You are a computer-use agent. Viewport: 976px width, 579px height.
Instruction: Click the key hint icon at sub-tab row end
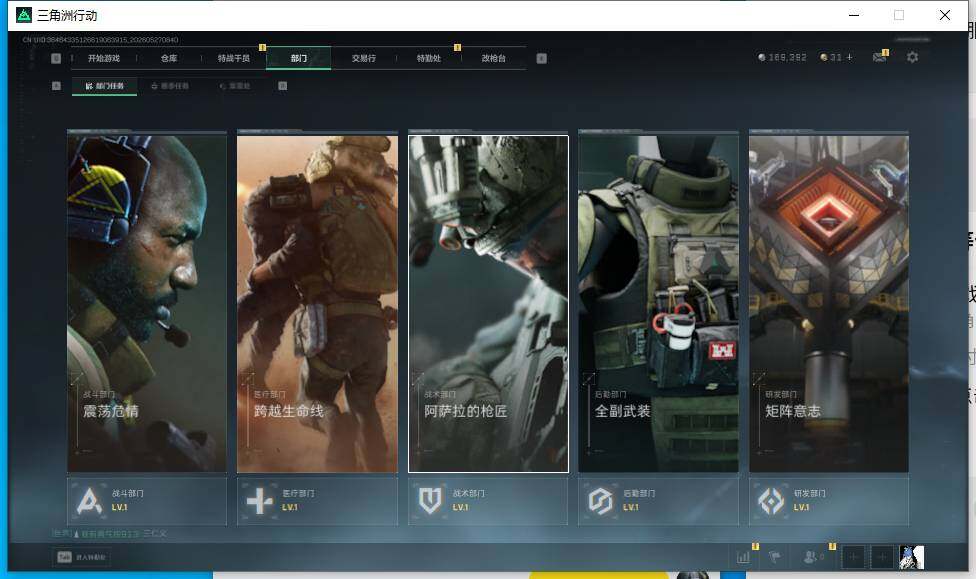(283, 86)
